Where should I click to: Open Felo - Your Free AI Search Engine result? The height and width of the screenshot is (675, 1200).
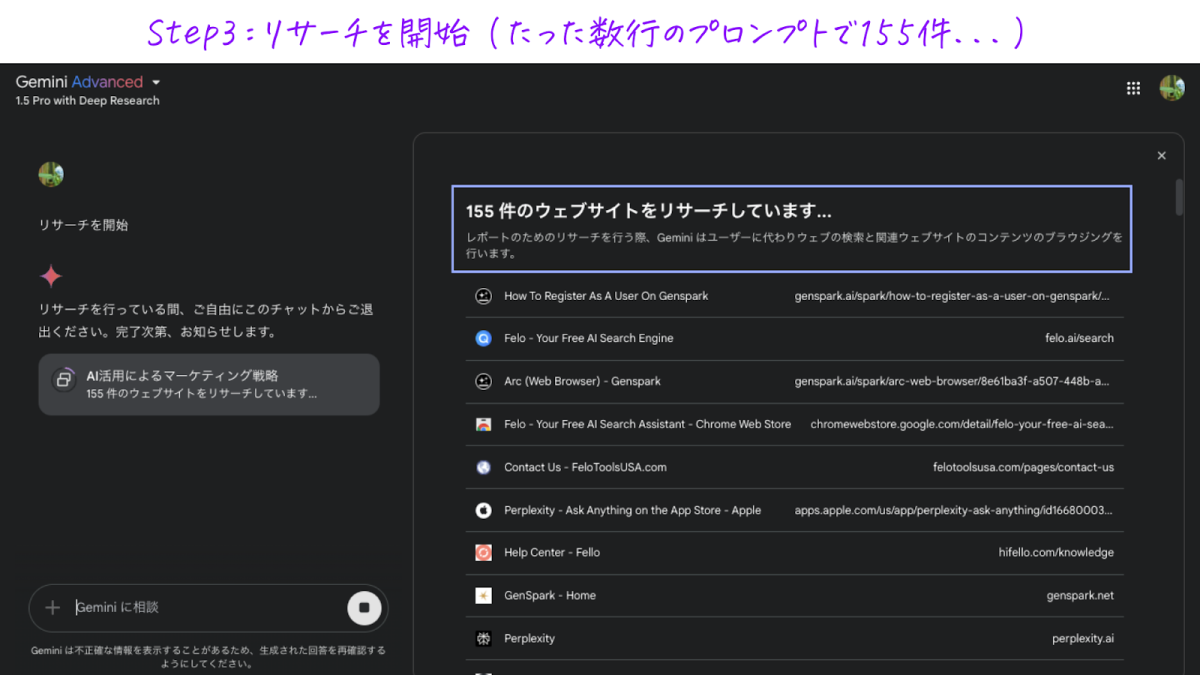(x=588, y=338)
